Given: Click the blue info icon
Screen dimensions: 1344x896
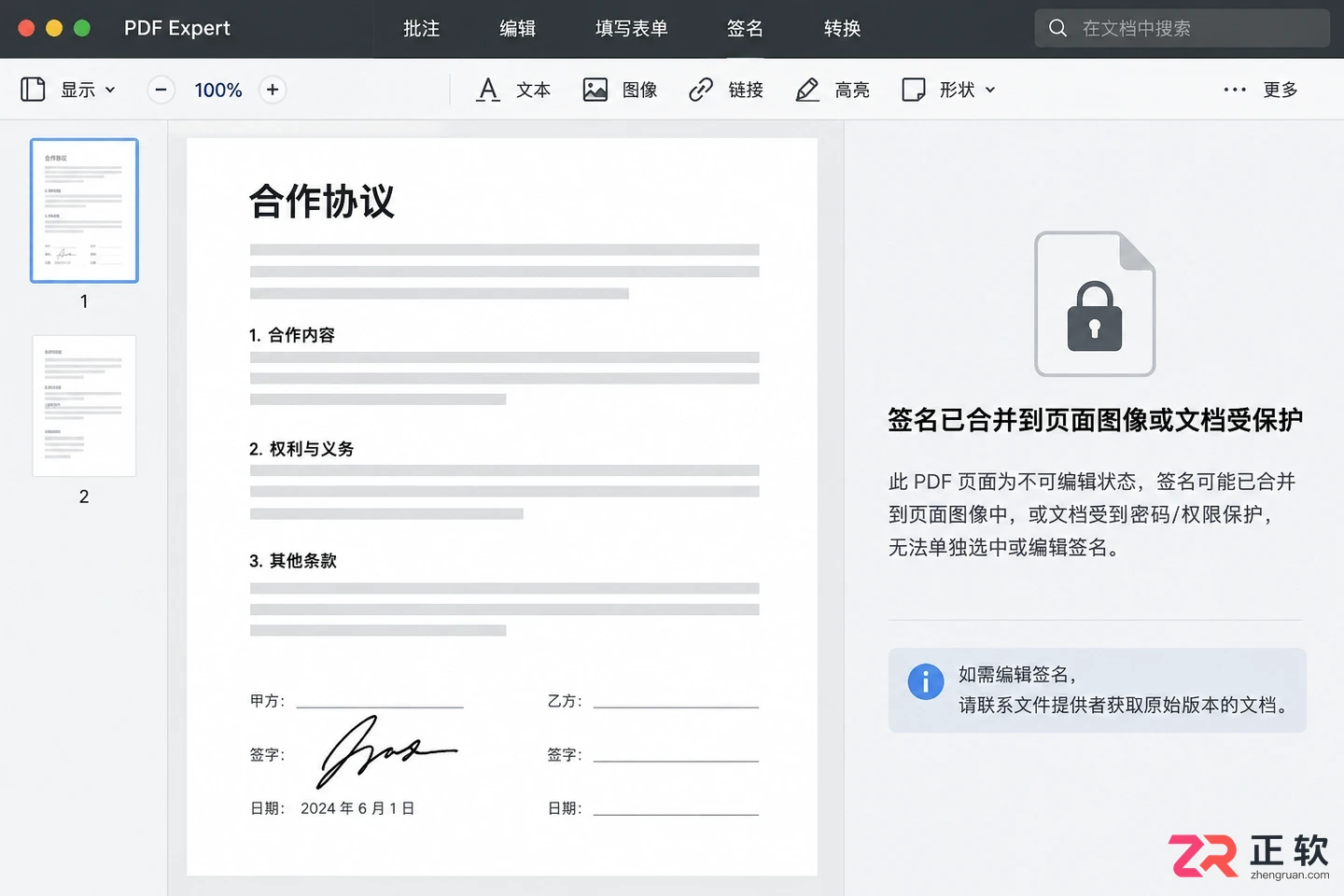Looking at the screenshot, I should [926, 682].
